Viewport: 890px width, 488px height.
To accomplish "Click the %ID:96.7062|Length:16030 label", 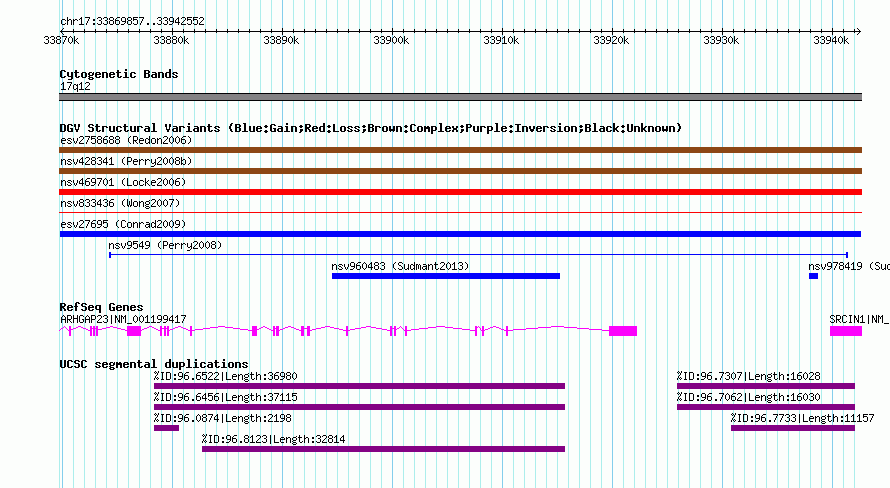I will (x=749, y=397).
